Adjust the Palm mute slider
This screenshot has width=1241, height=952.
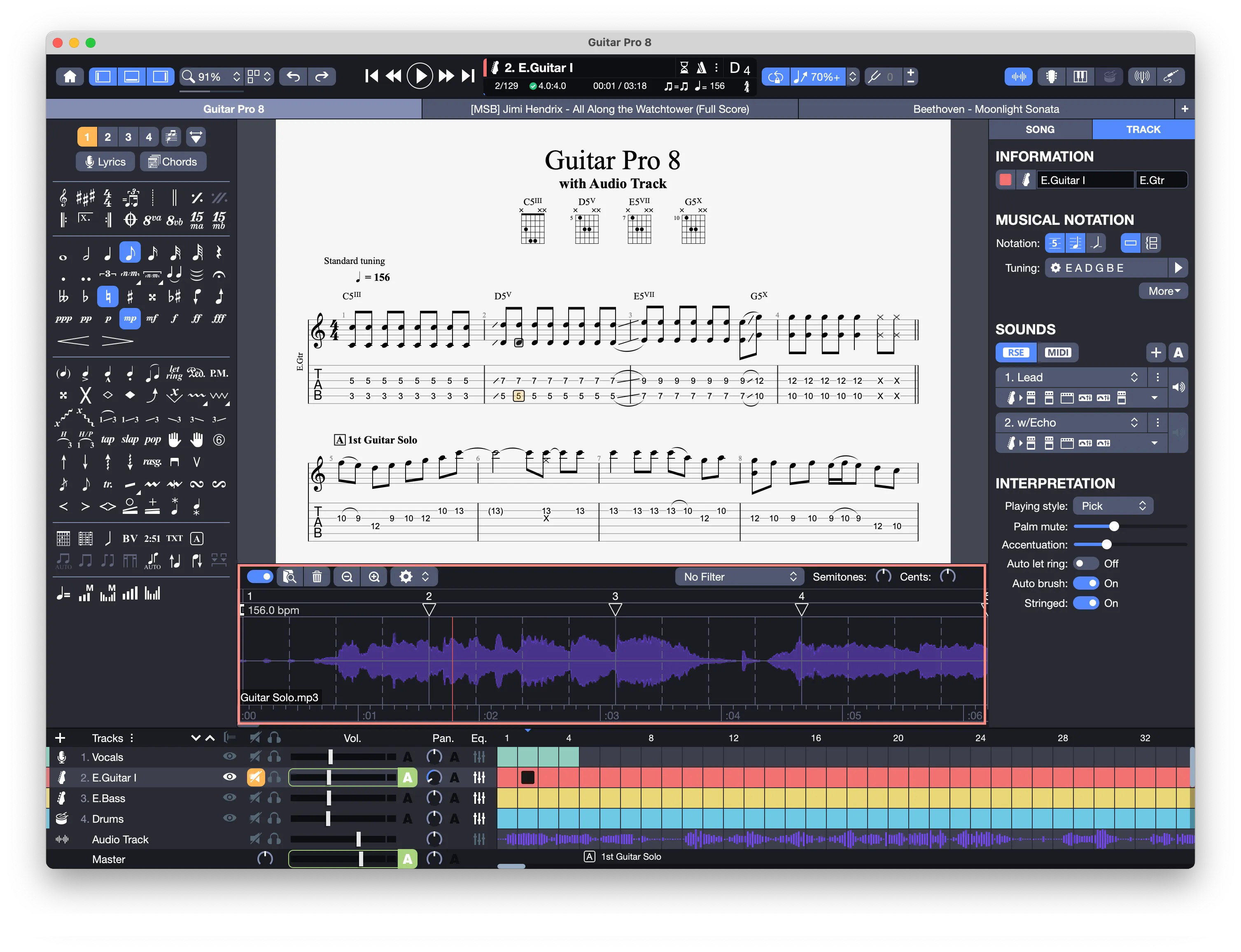pyautogui.click(x=1130, y=526)
